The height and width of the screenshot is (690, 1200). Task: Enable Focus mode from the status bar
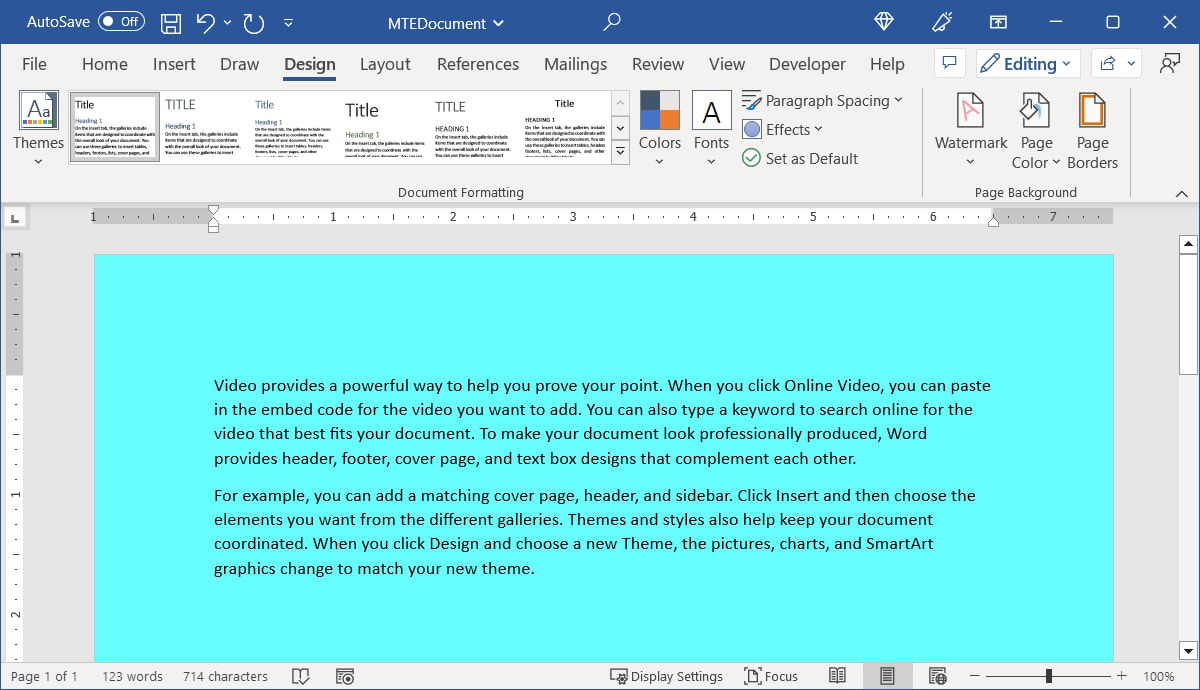click(x=770, y=676)
